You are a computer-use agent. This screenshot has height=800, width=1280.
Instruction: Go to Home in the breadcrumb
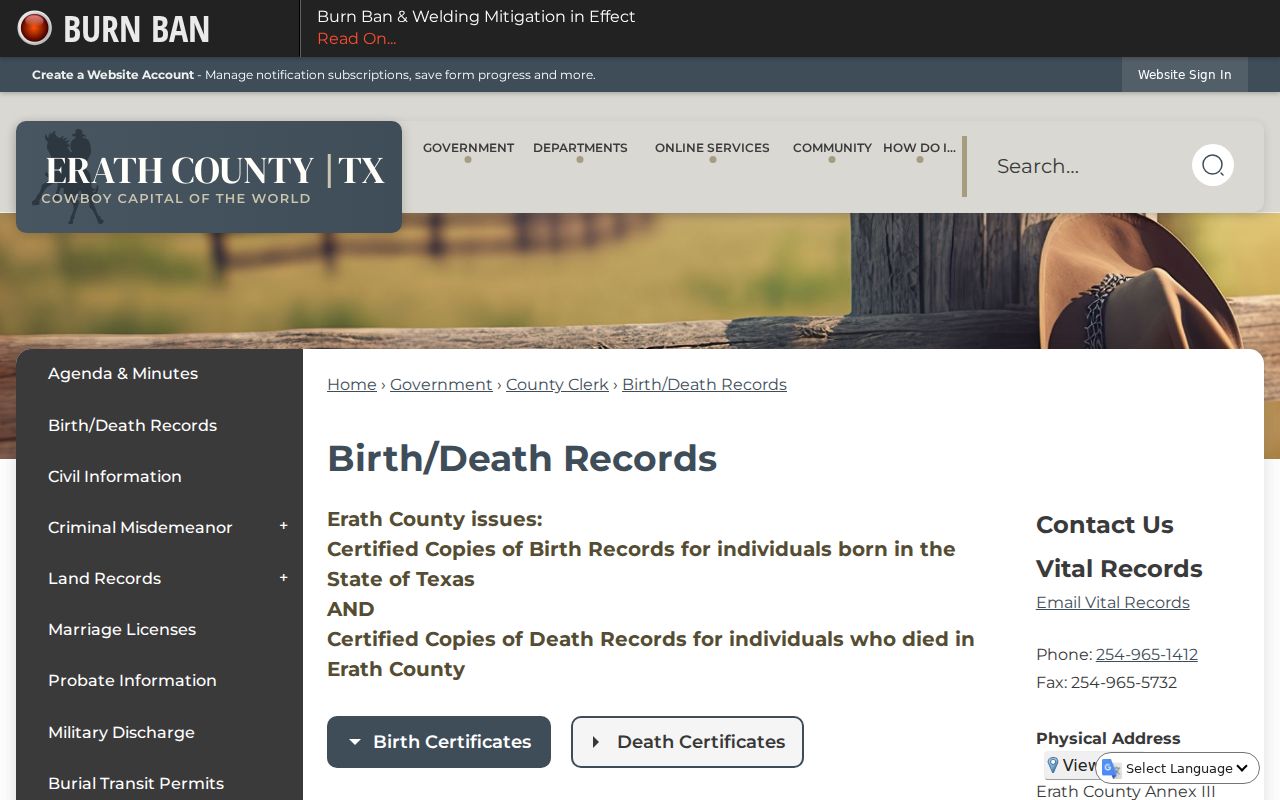pos(352,384)
